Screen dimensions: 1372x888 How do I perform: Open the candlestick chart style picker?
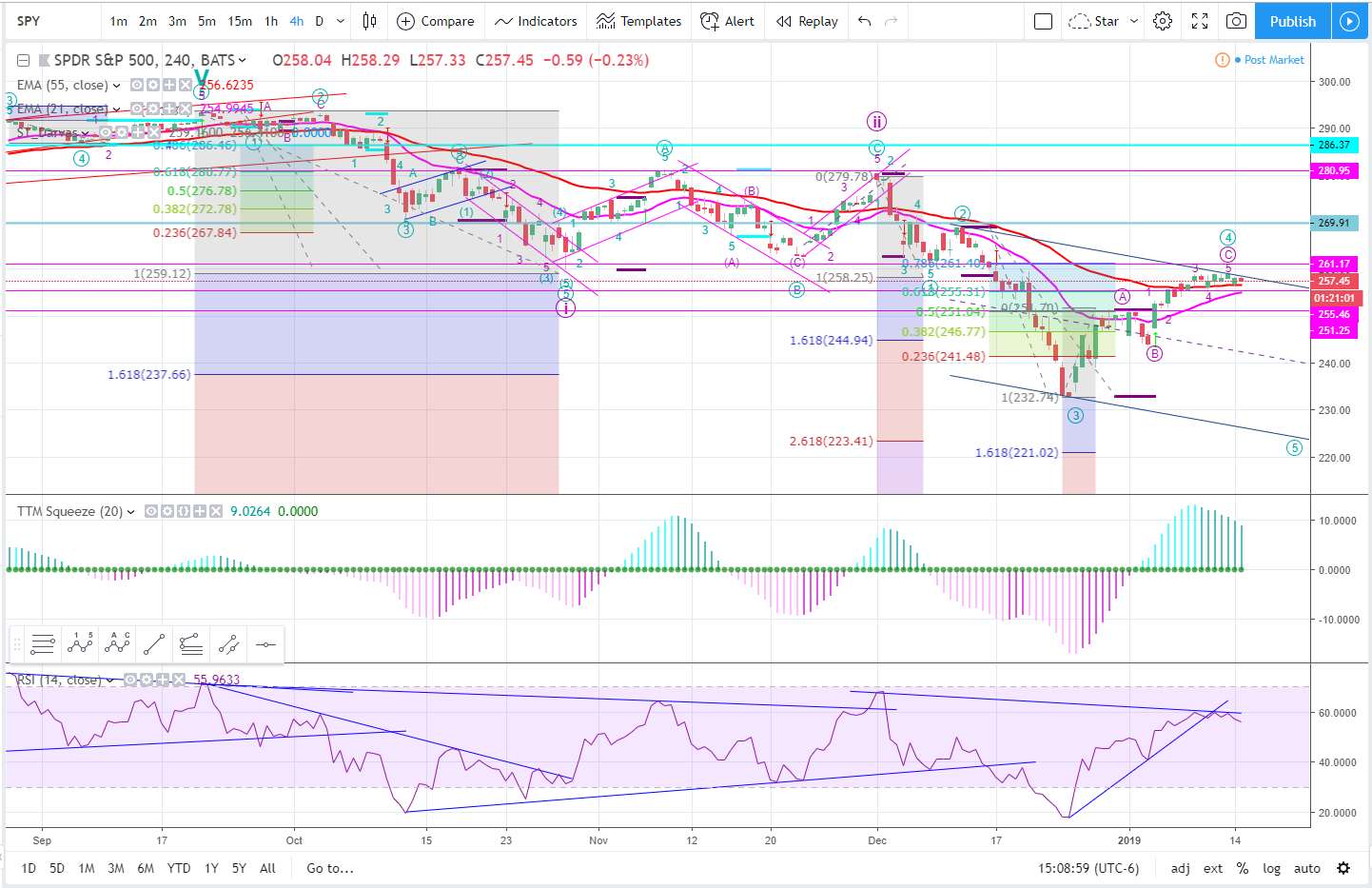point(369,21)
